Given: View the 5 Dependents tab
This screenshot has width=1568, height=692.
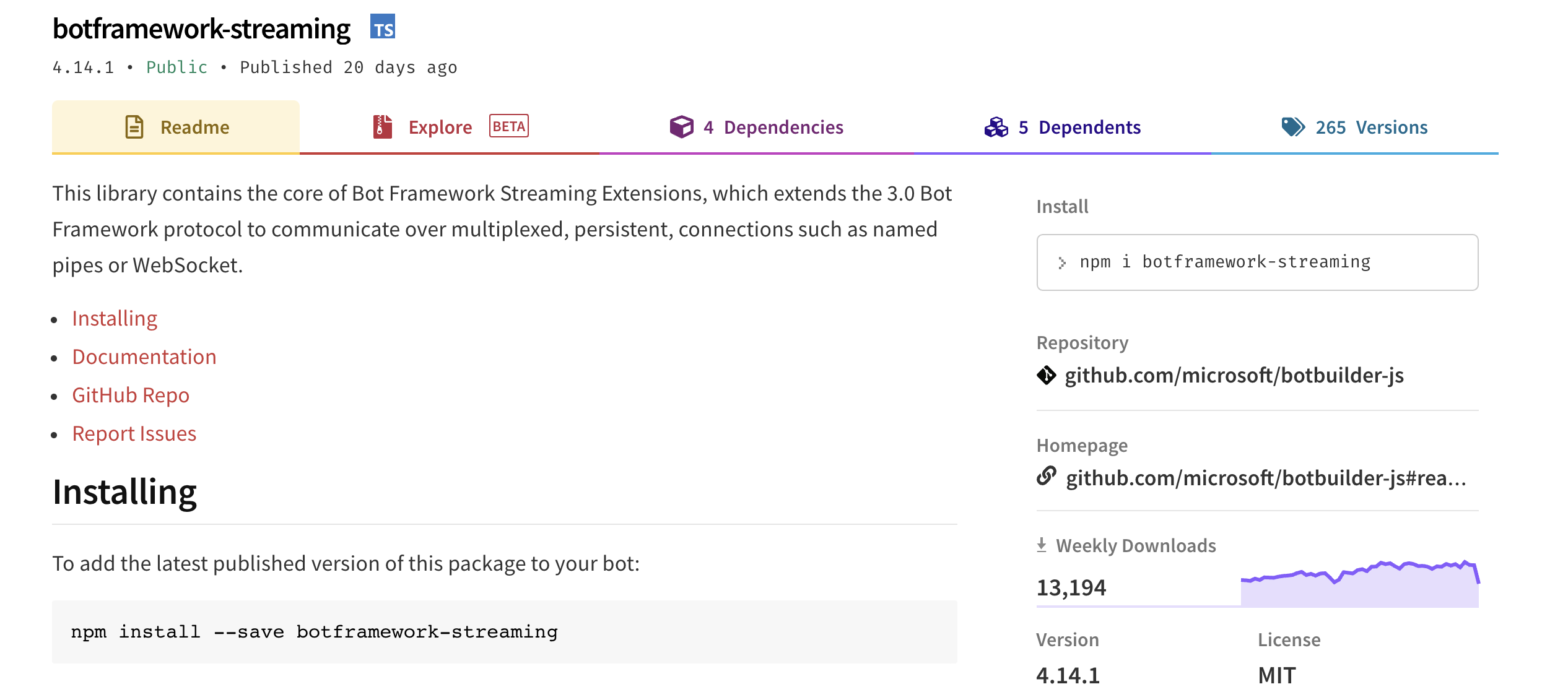Looking at the screenshot, I should 1079,127.
